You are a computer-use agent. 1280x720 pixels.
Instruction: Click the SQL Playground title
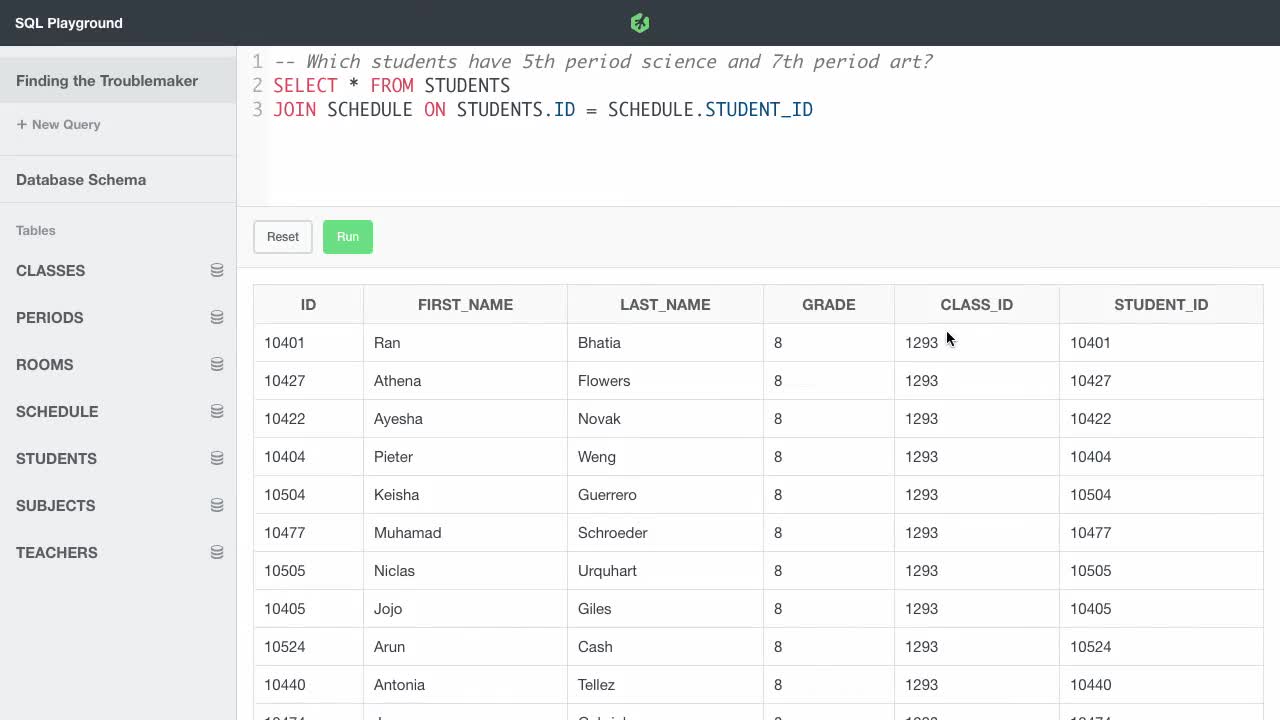tap(68, 22)
